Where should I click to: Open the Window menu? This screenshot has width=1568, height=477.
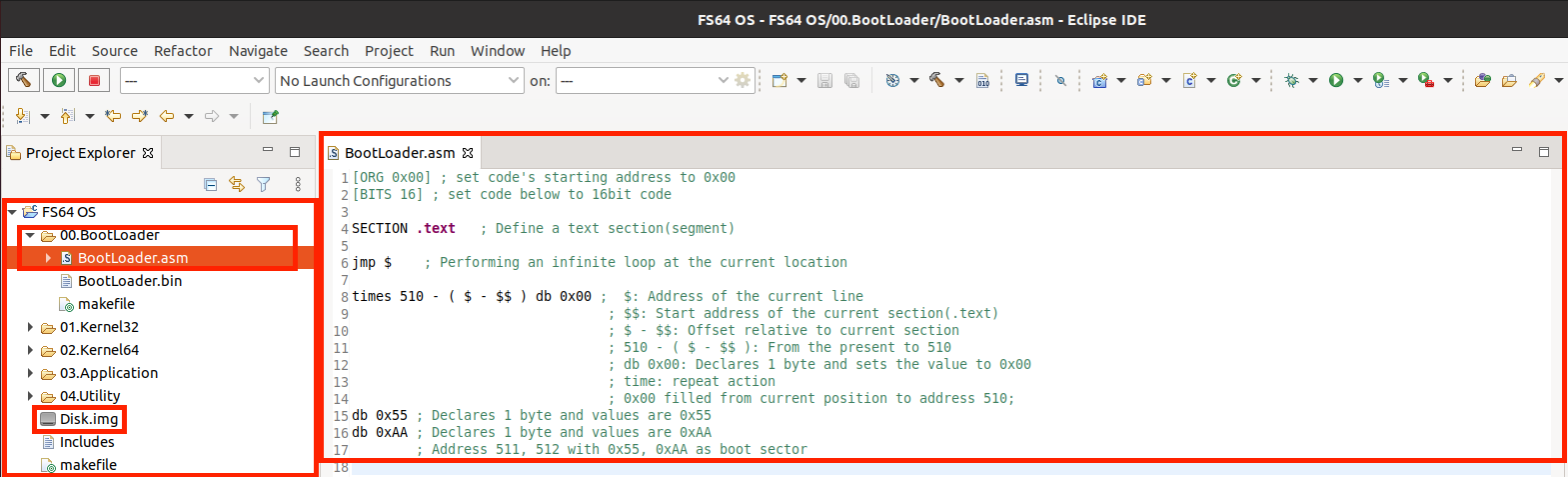click(x=498, y=51)
